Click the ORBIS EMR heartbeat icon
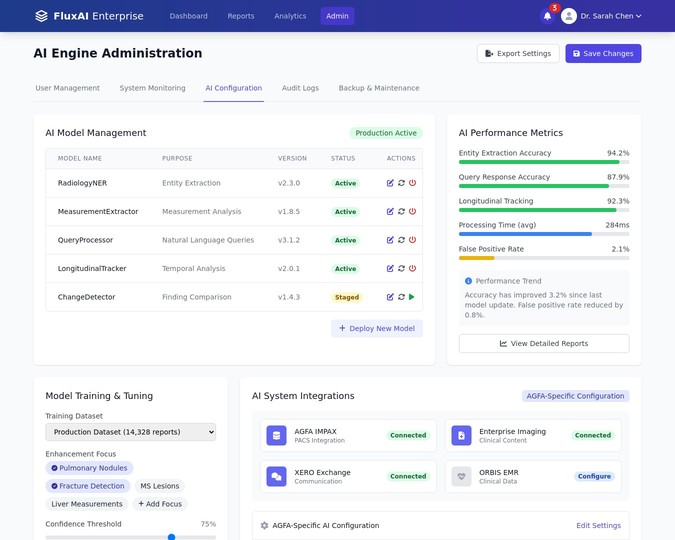This screenshot has height=540, width=675. pyautogui.click(x=461, y=476)
